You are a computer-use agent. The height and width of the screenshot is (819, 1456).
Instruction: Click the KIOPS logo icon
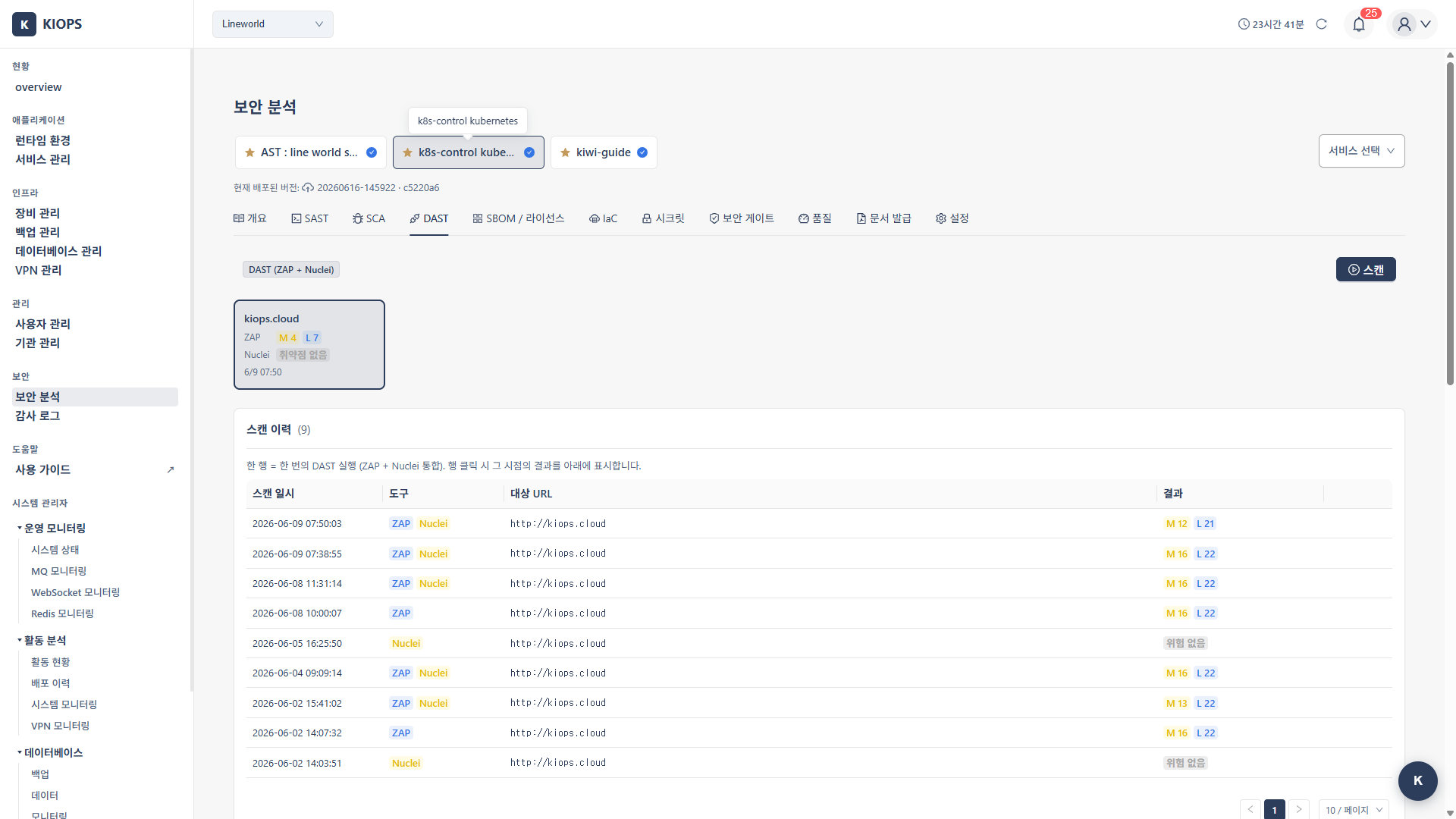point(24,24)
